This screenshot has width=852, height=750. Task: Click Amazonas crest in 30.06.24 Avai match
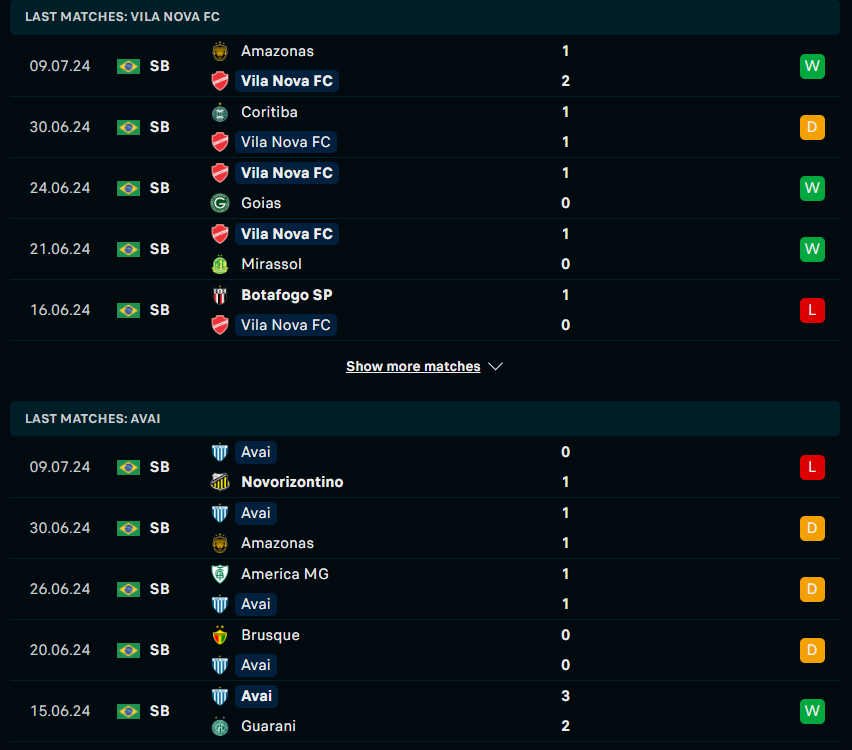(220, 543)
